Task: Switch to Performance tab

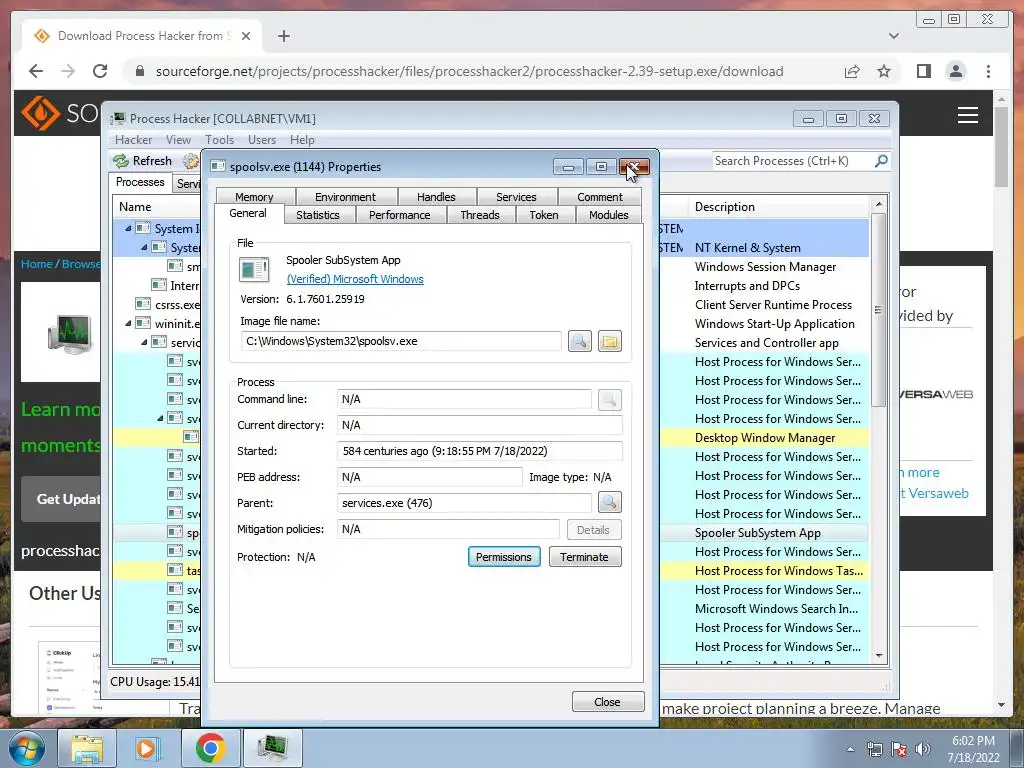Action: pos(400,215)
